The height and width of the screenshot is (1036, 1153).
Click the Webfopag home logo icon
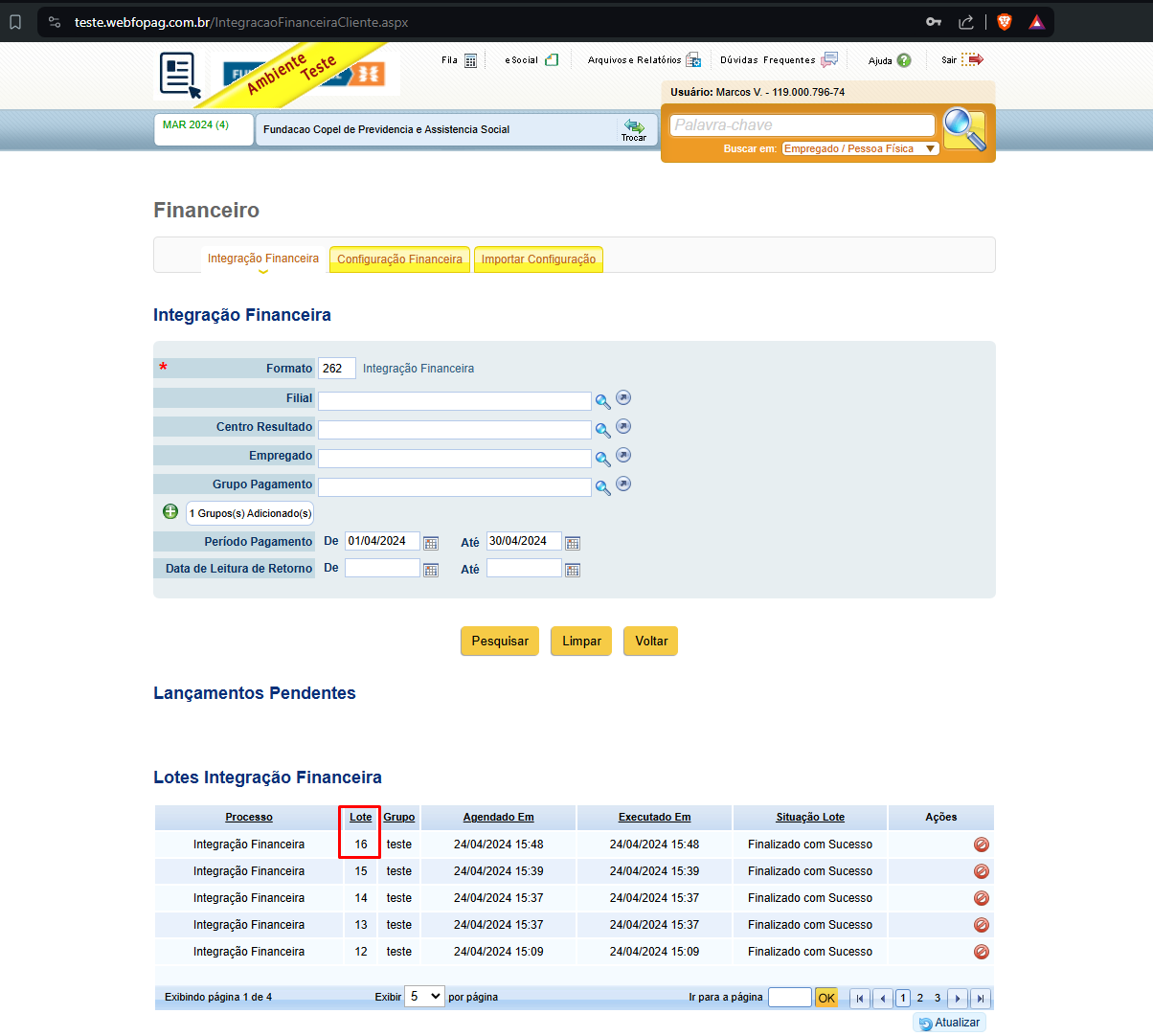181,76
